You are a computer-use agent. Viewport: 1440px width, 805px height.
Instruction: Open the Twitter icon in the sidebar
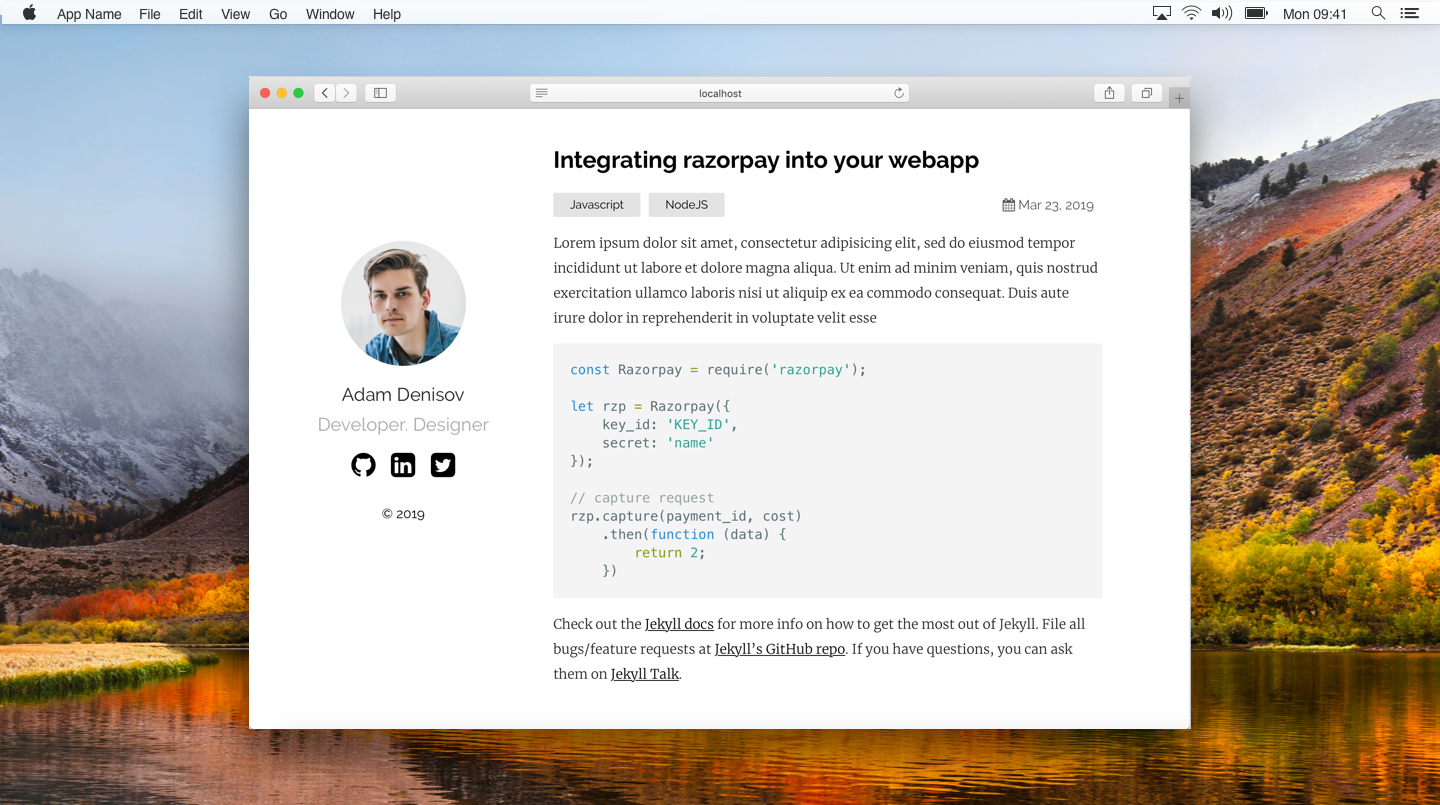443,465
